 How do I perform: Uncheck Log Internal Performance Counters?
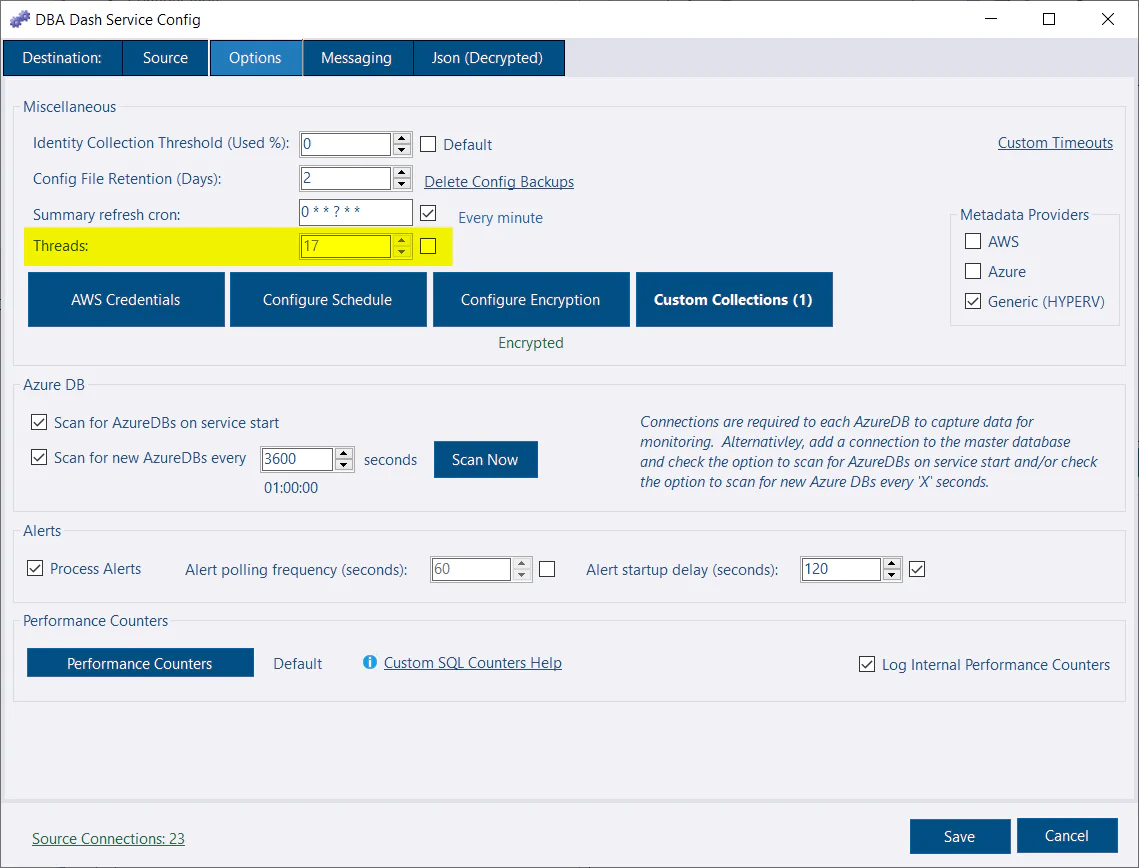(x=866, y=664)
